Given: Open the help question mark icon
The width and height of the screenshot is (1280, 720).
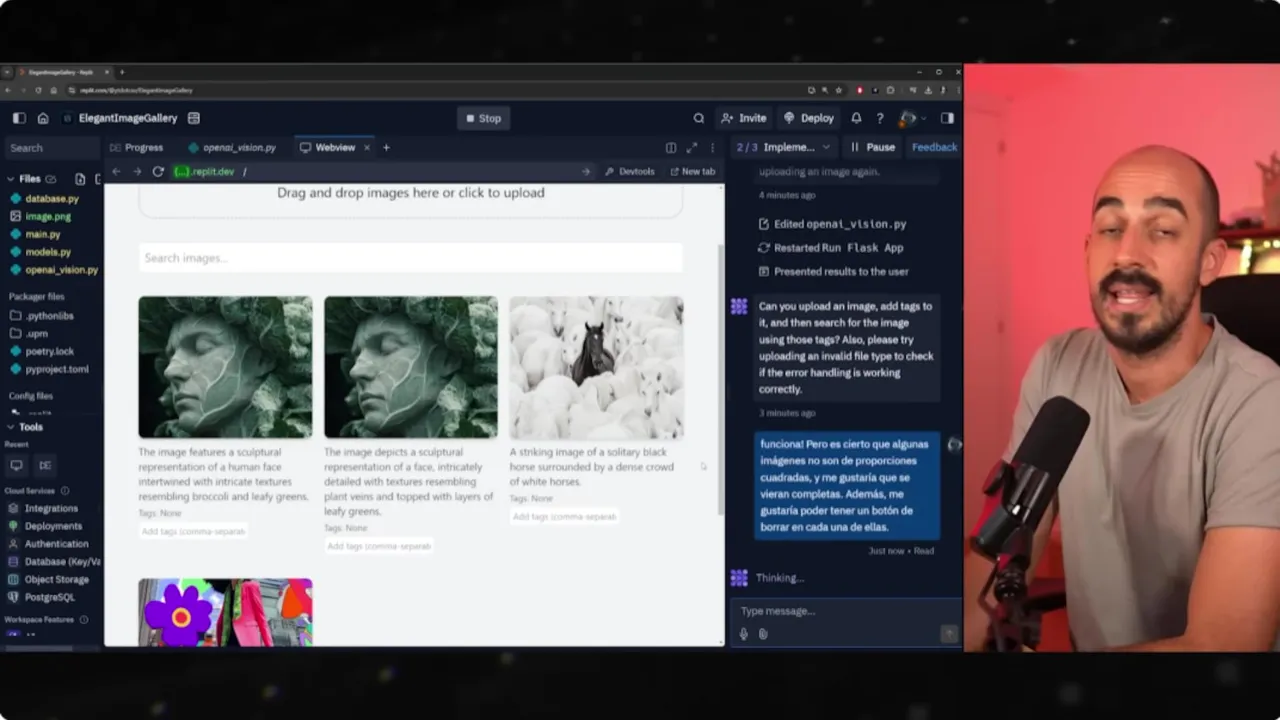Looking at the screenshot, I should [x=880, y=118].
